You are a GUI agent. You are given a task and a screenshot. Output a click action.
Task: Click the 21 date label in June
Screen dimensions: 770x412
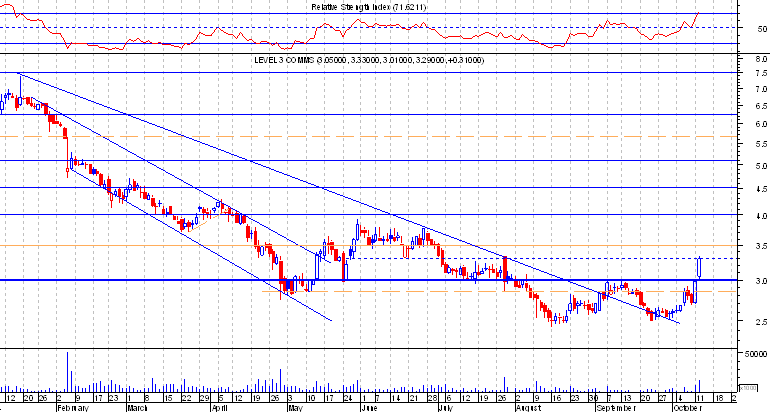[x=413, y=398]
